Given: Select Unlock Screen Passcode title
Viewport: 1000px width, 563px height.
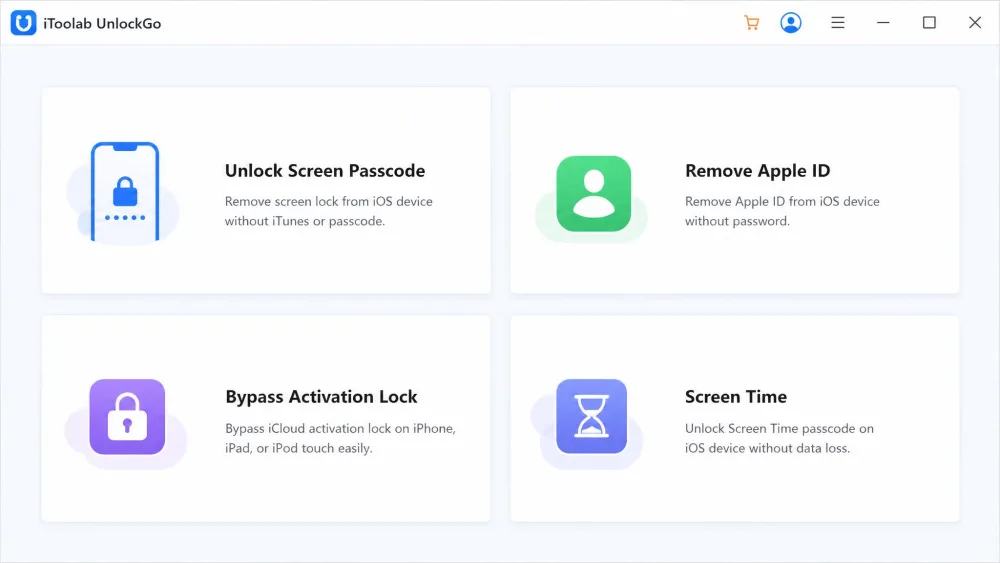Looking at the screenshot, I should click(x=325, y=171).
